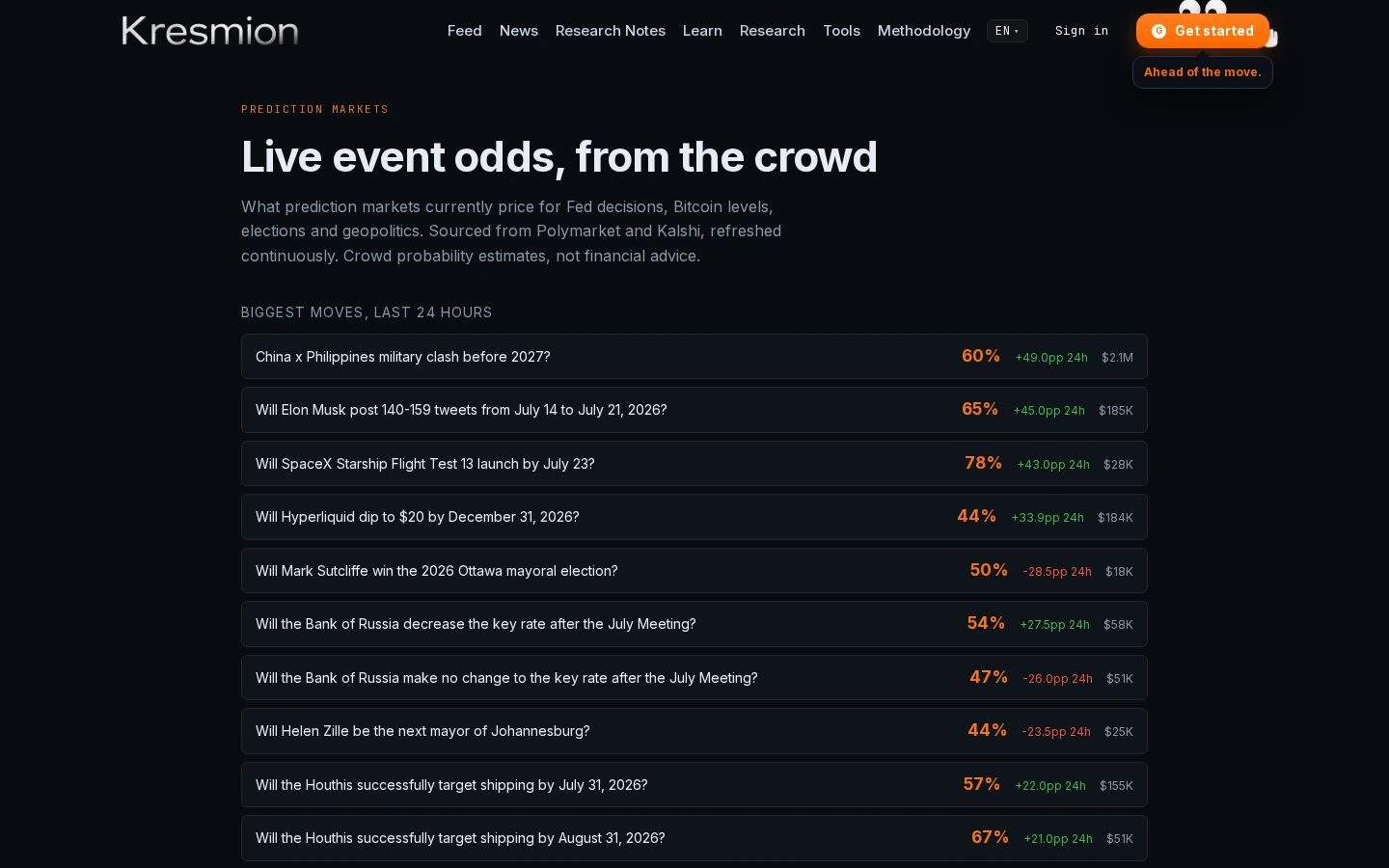Screen dimensions: 1389x868
Task: Click the 57% odds value
Action: pos(982,784)
